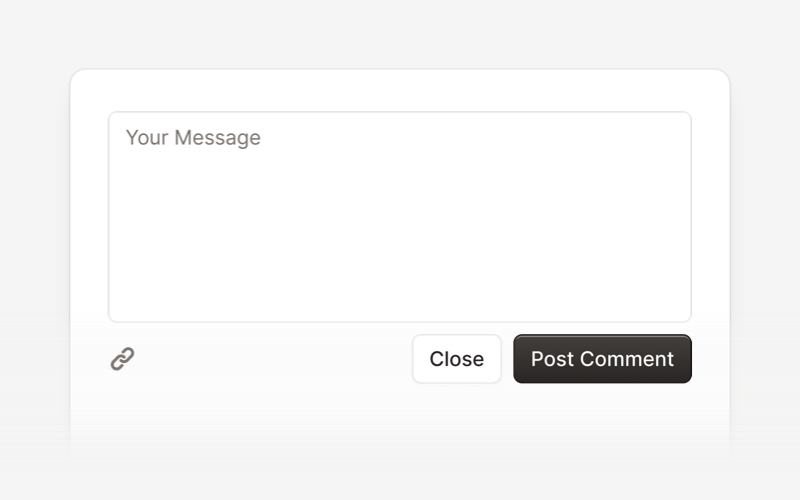Click the empty area of the message box
This screenshot has width=800, height=500.
click(x=400, y=230)
